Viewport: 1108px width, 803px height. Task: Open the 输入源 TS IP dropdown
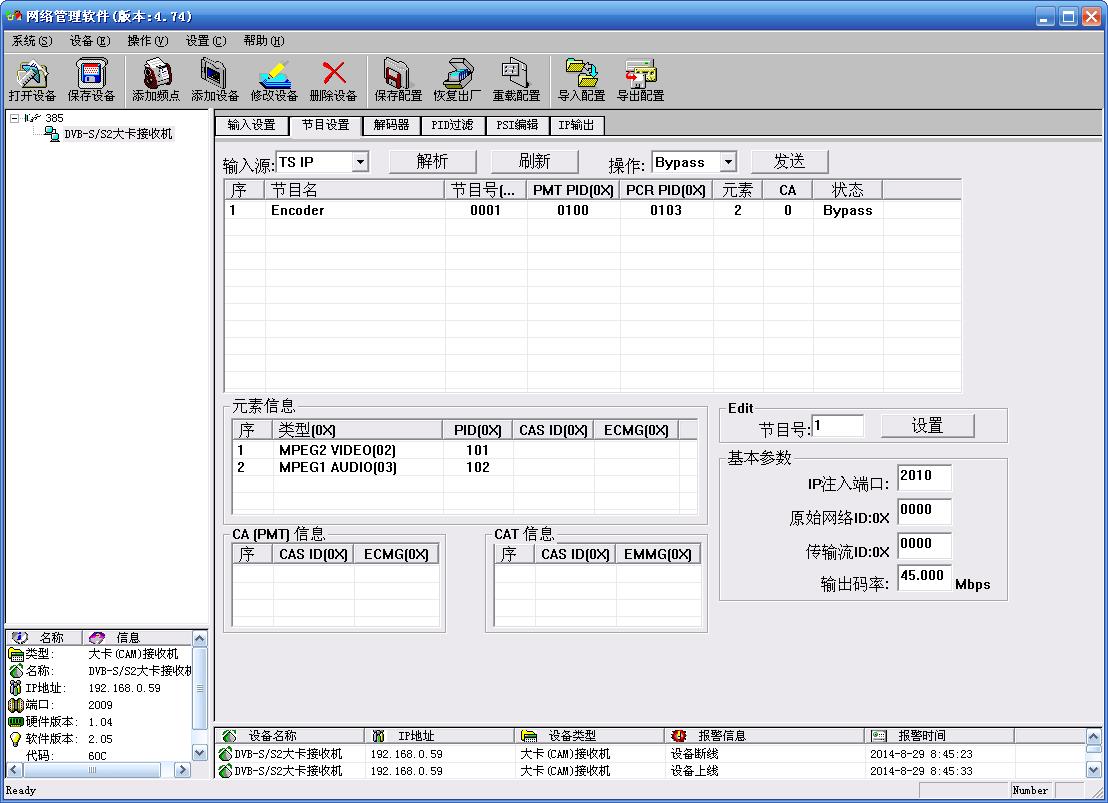point(360,162)
